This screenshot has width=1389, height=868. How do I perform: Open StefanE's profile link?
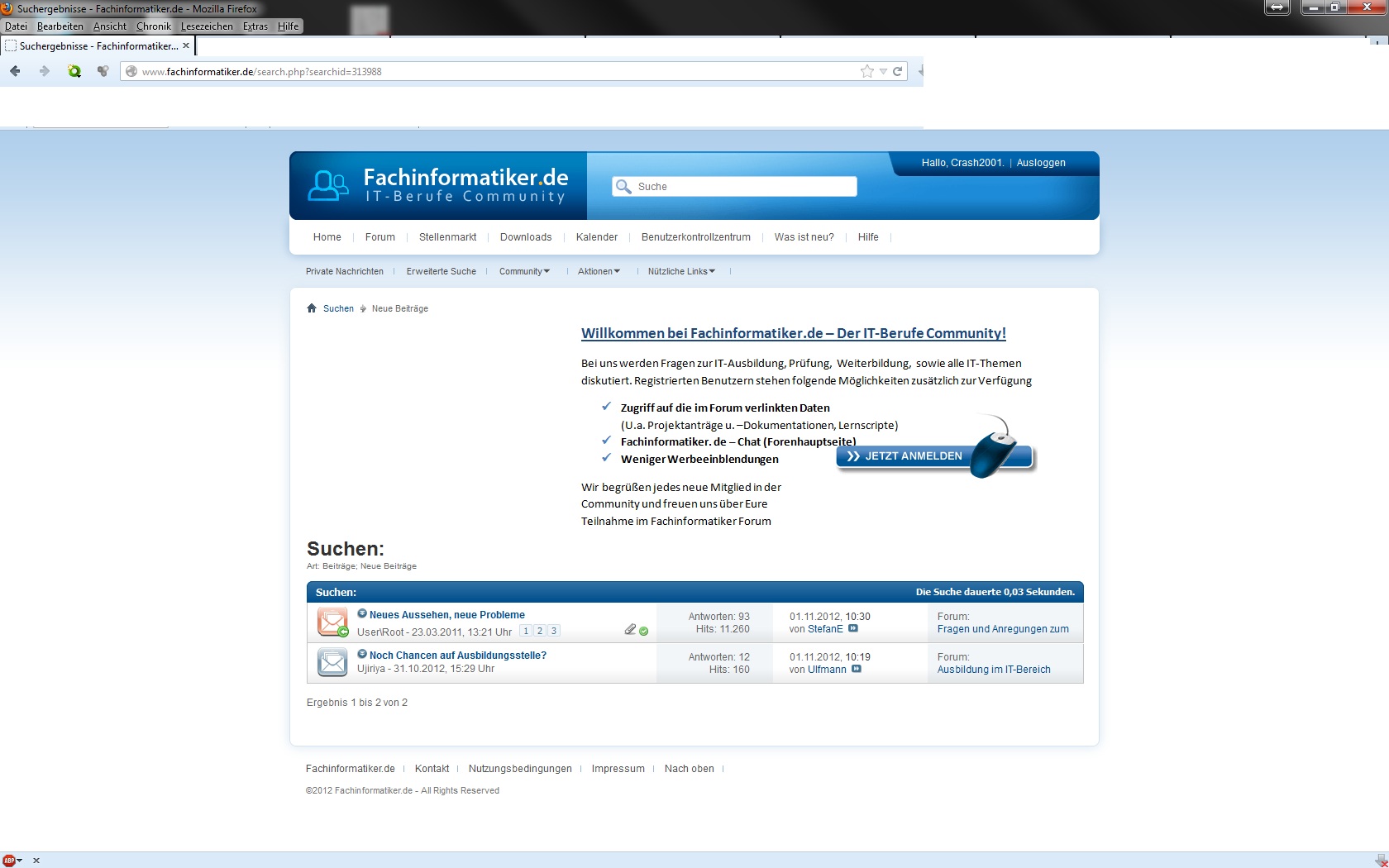coord(825,629)
